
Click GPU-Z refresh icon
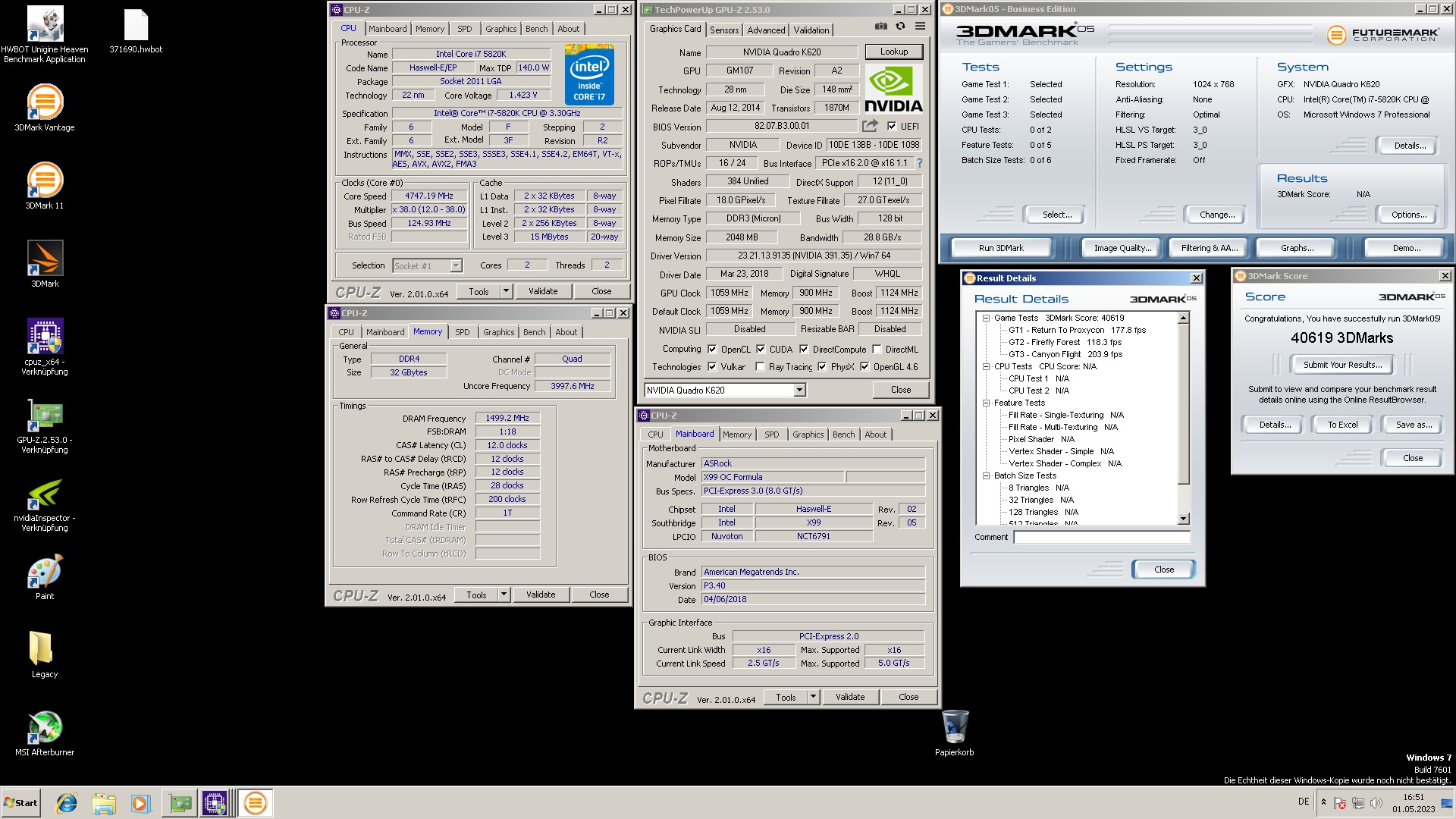tap(900, 27)
